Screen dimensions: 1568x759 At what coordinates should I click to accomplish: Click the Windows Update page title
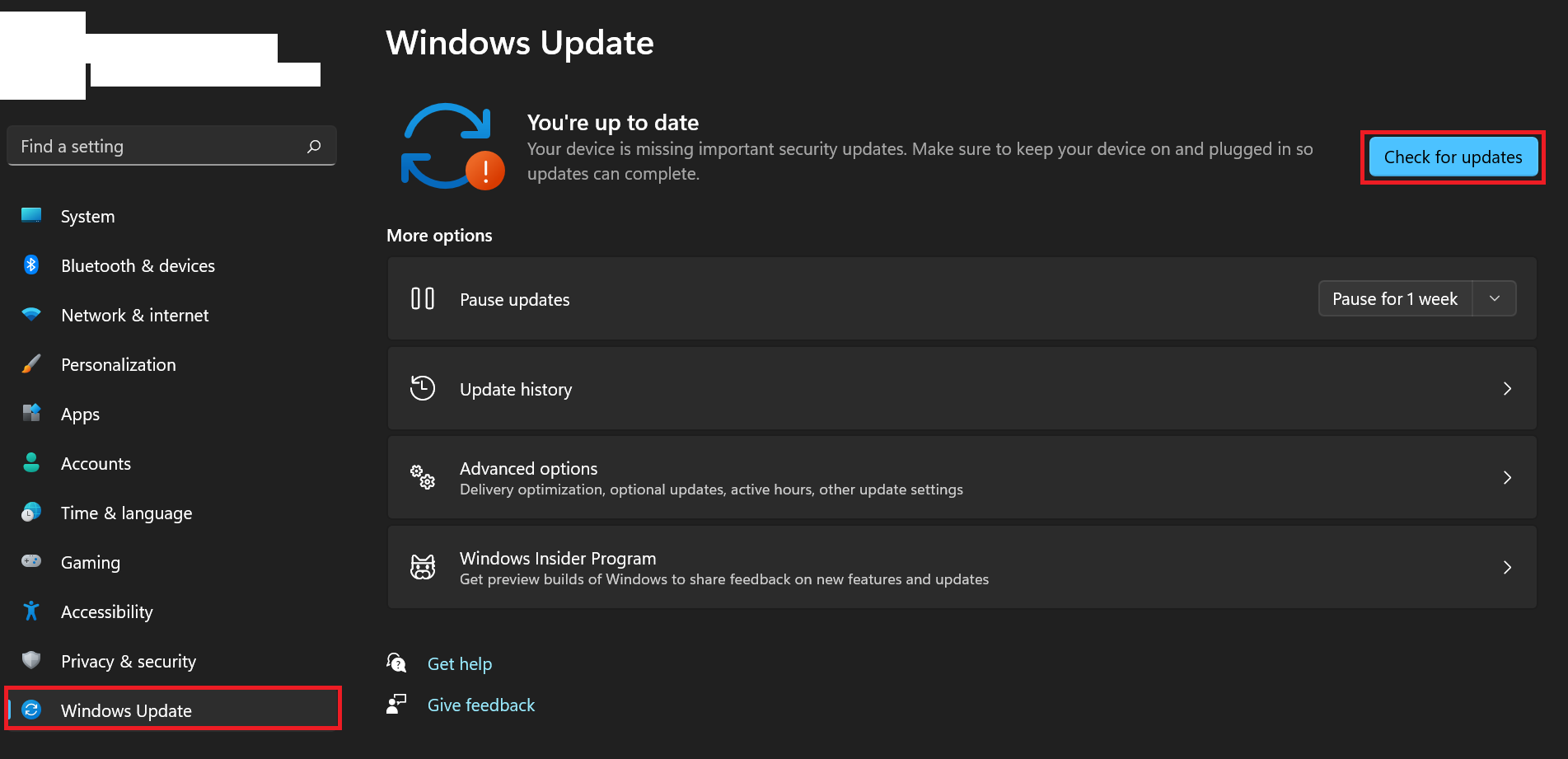pos(520,43)
